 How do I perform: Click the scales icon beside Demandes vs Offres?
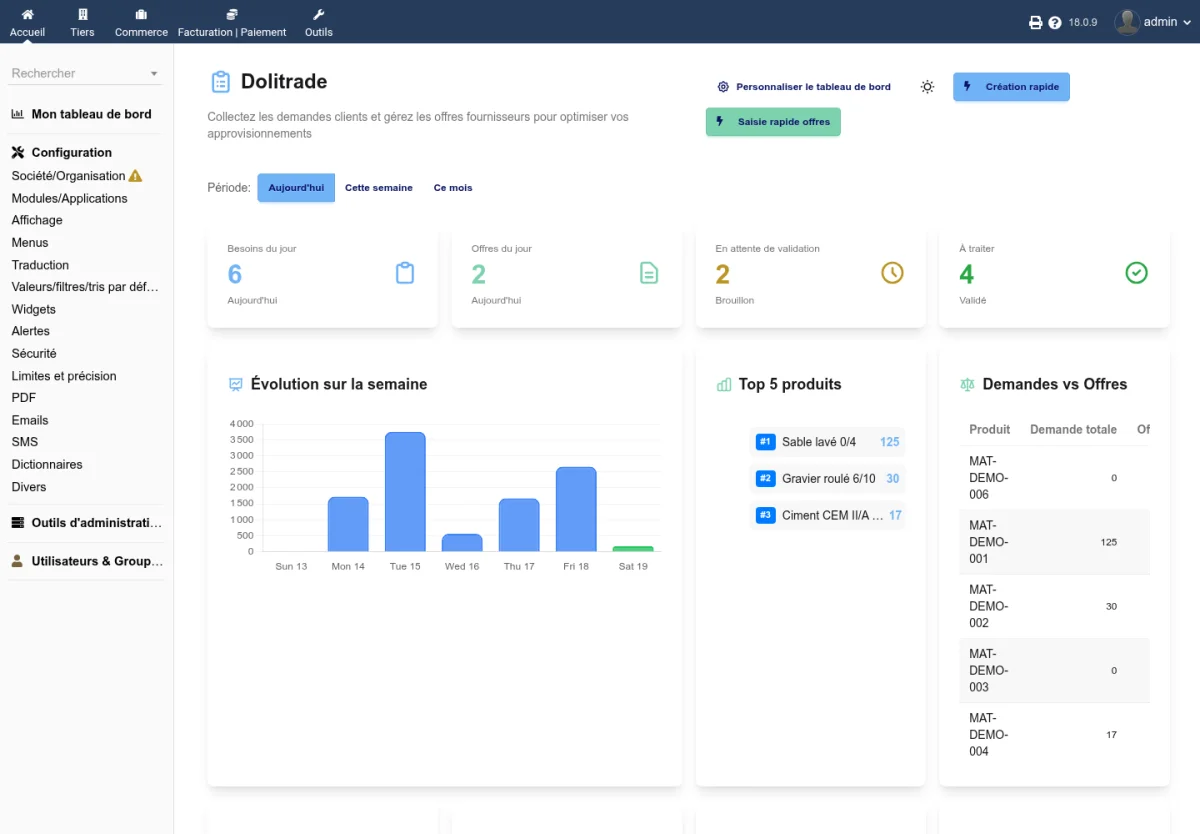coord(967,384)
